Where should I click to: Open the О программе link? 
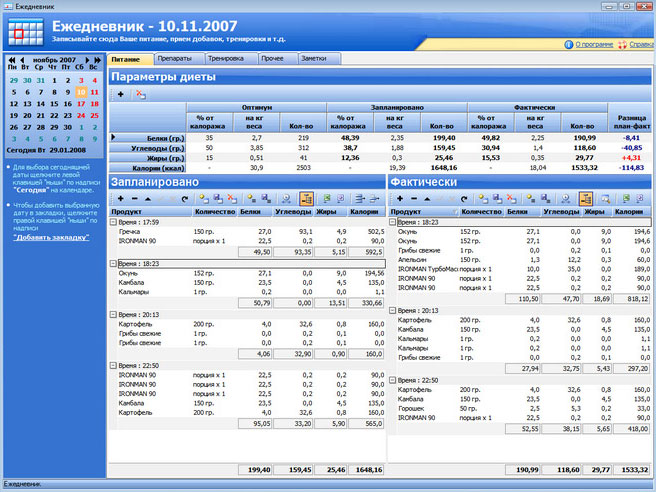click(595, 44)
